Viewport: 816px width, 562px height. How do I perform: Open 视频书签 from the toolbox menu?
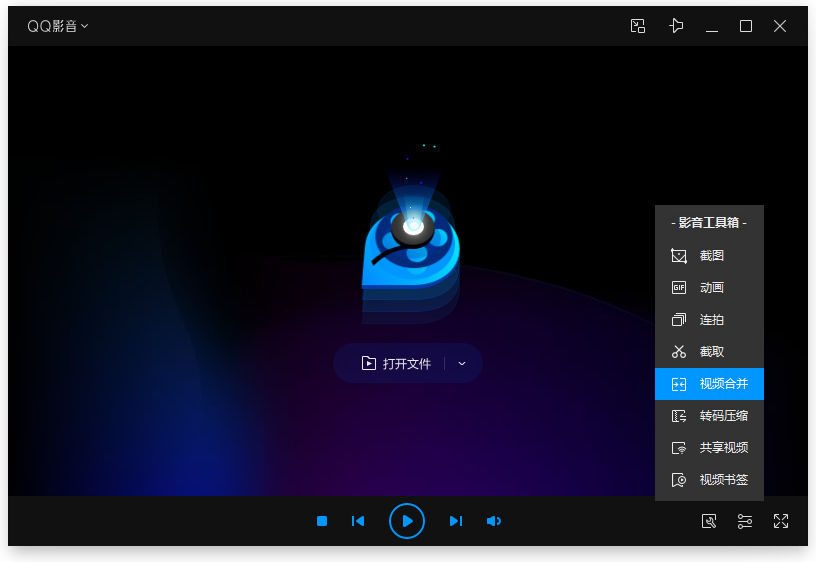pos(710,480)
